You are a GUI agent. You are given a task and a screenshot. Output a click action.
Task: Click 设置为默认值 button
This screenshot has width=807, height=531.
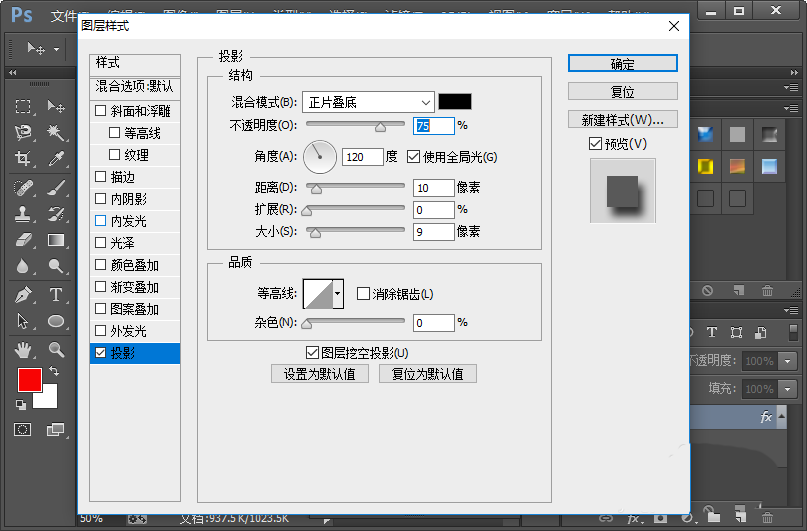(320, 374)
